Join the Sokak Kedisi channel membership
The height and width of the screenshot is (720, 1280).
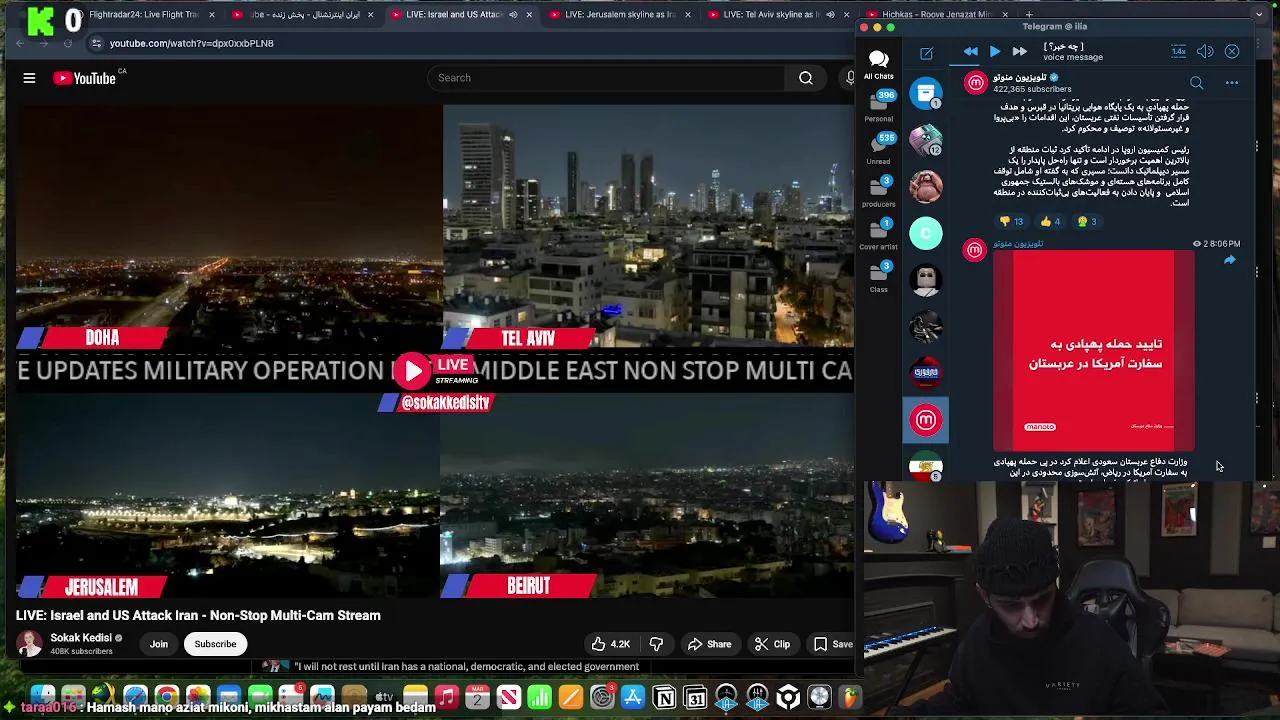pos(159,644)
